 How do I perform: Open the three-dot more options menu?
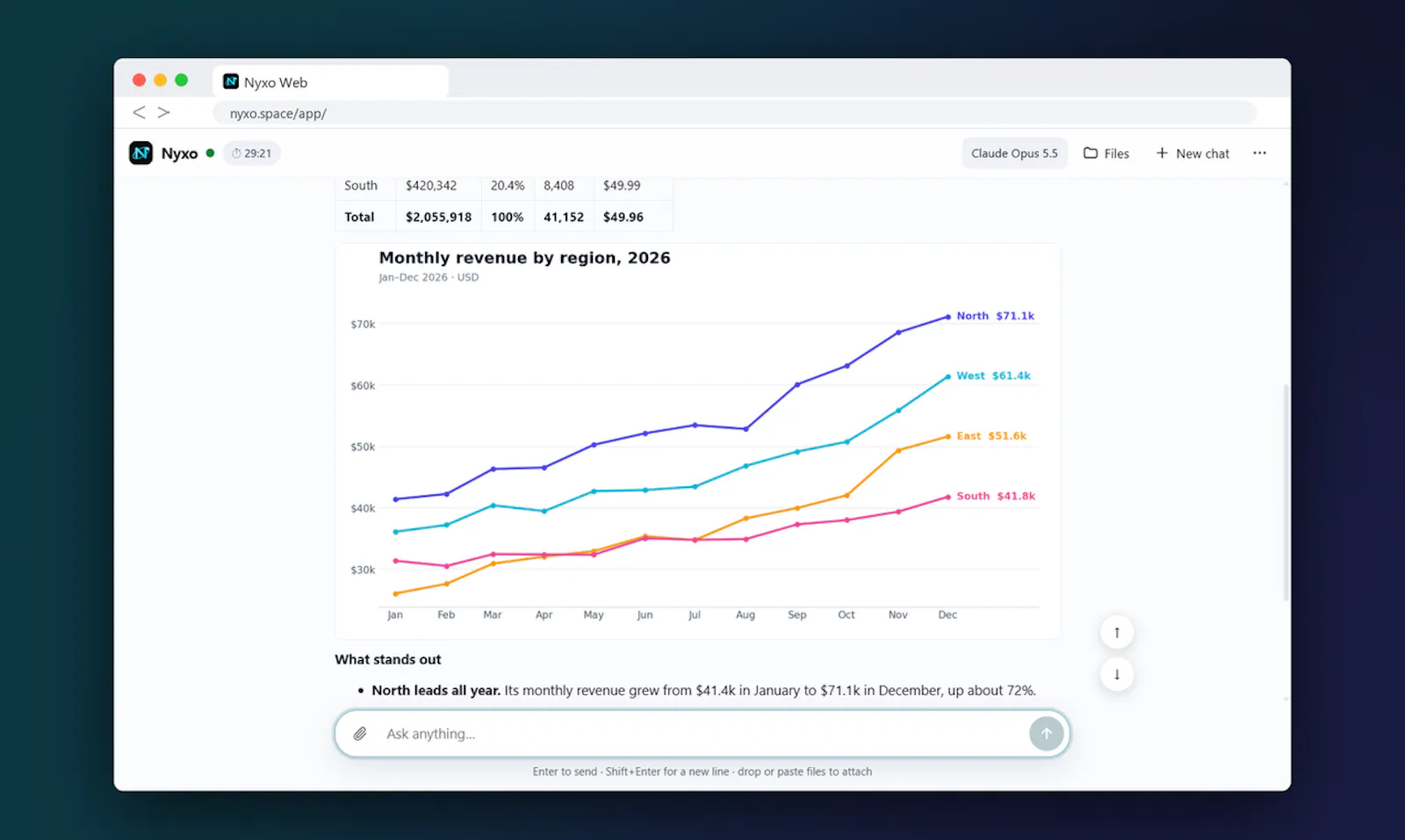point(1259,153)
